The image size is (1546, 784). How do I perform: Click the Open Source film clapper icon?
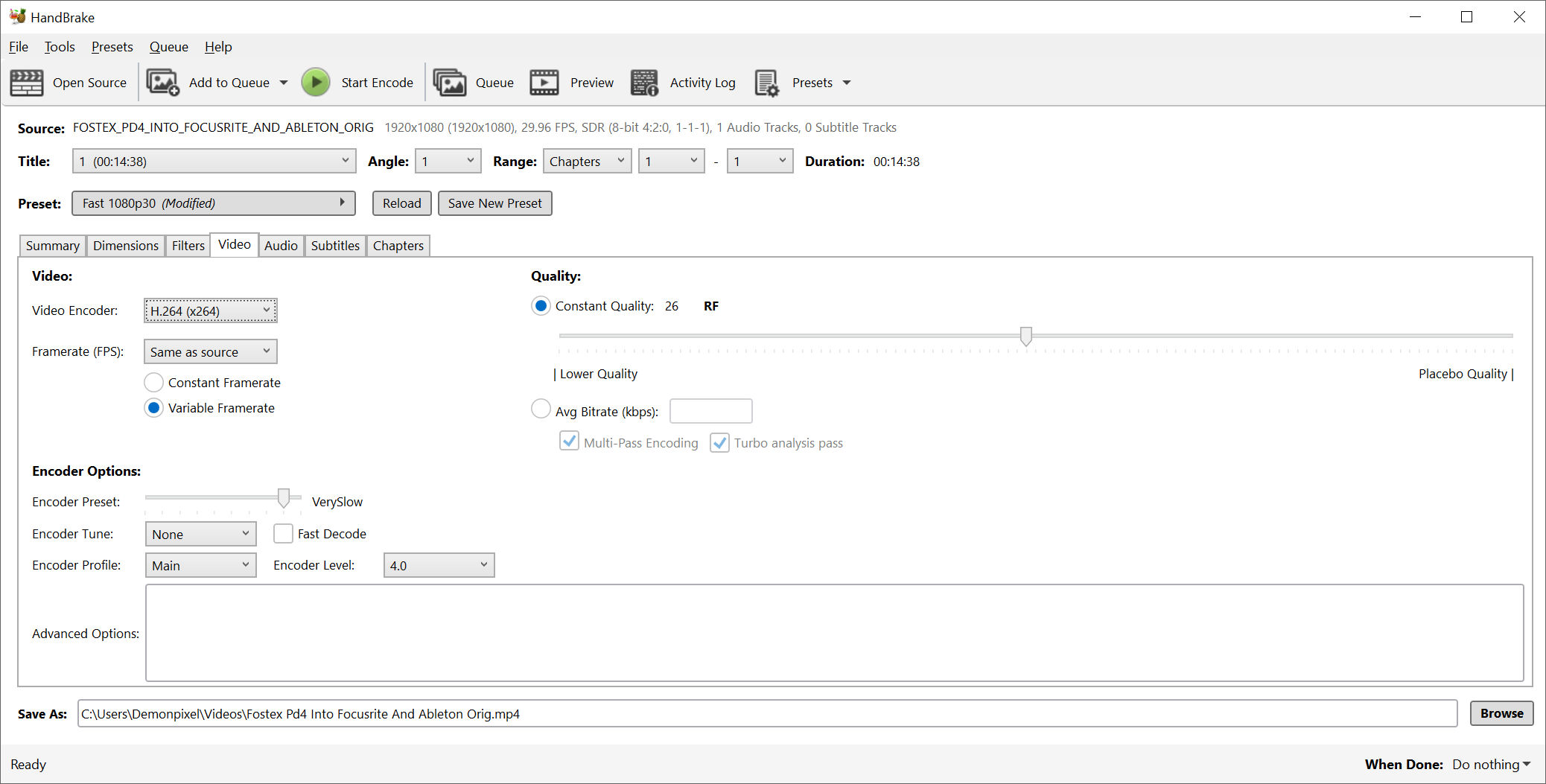tap(26, 83)
